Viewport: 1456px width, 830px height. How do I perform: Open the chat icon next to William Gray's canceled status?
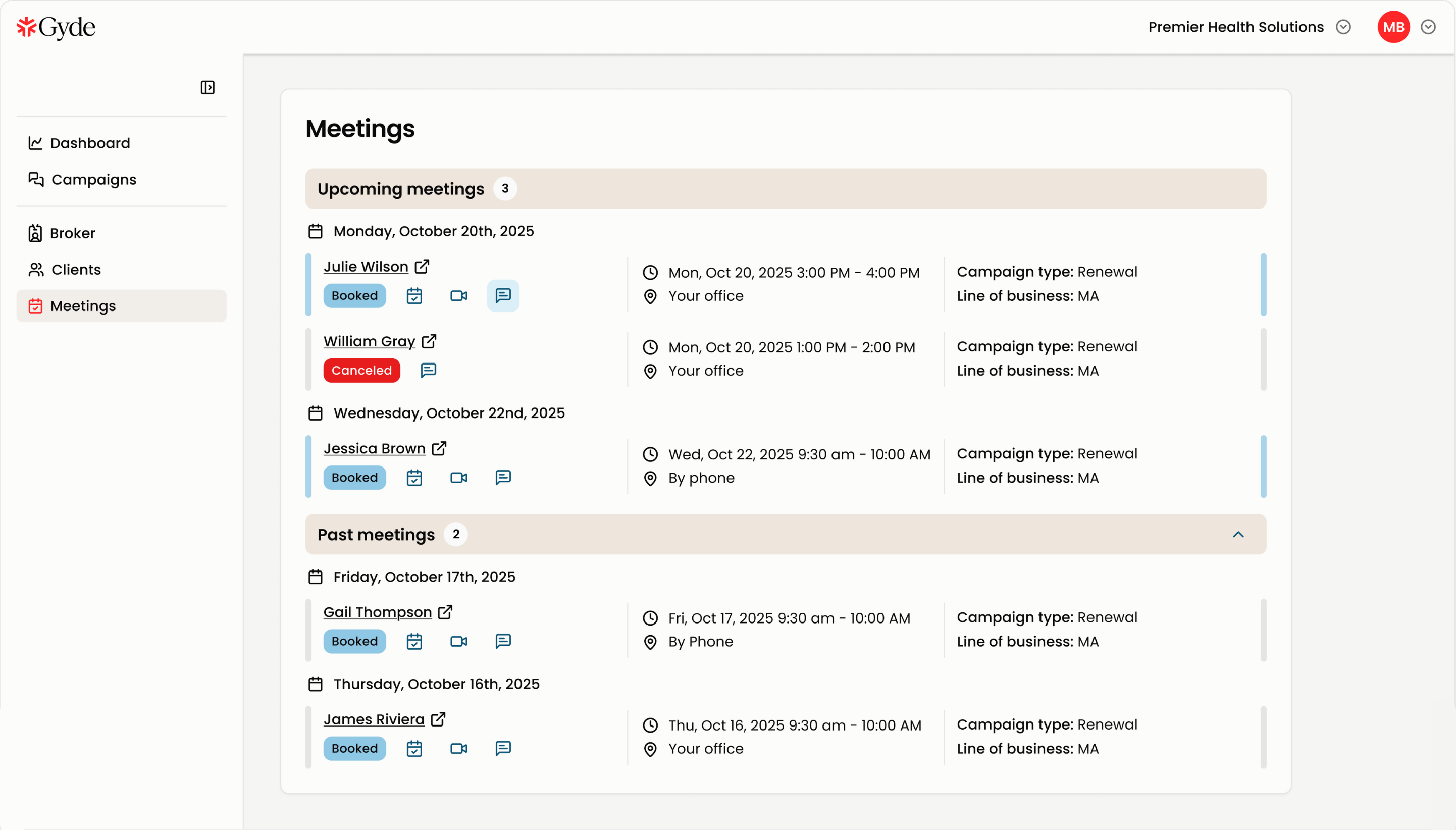[428, 370]
